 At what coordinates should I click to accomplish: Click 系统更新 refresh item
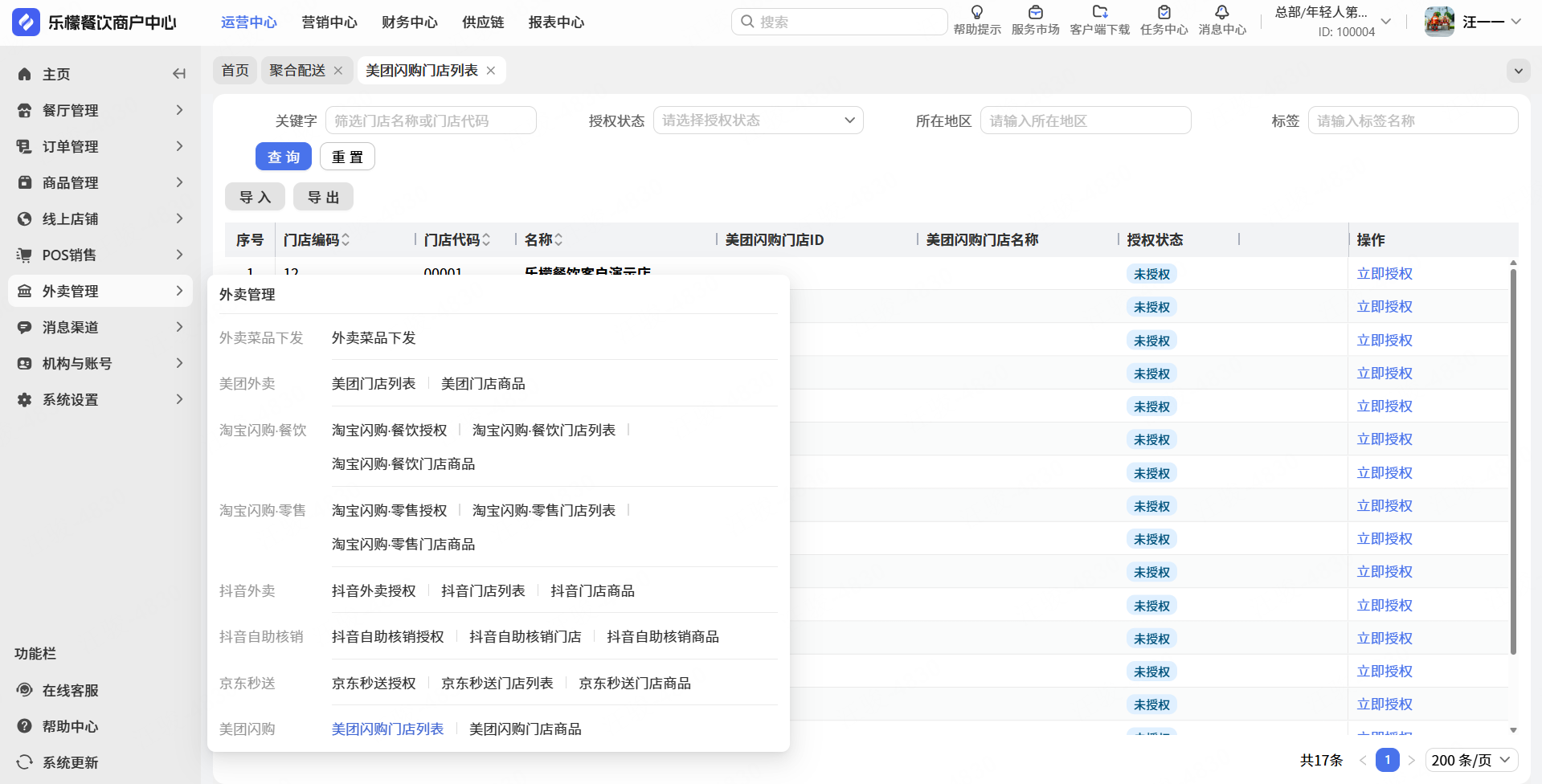pos(70,763)
